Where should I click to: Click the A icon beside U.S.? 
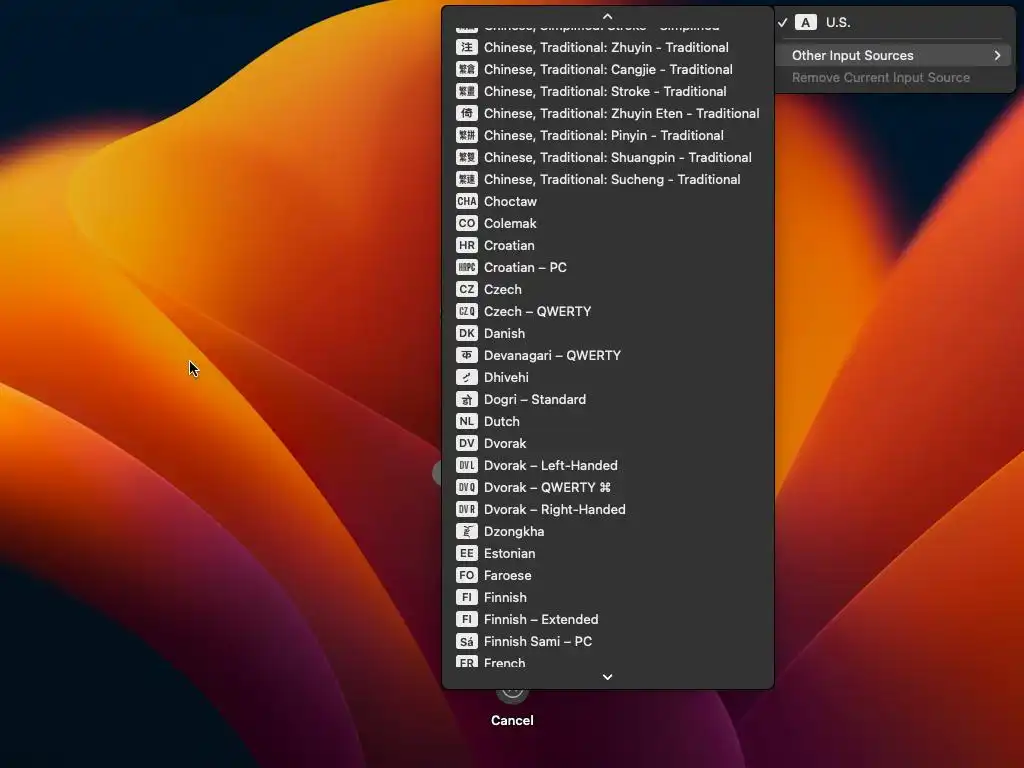point(805,22)
